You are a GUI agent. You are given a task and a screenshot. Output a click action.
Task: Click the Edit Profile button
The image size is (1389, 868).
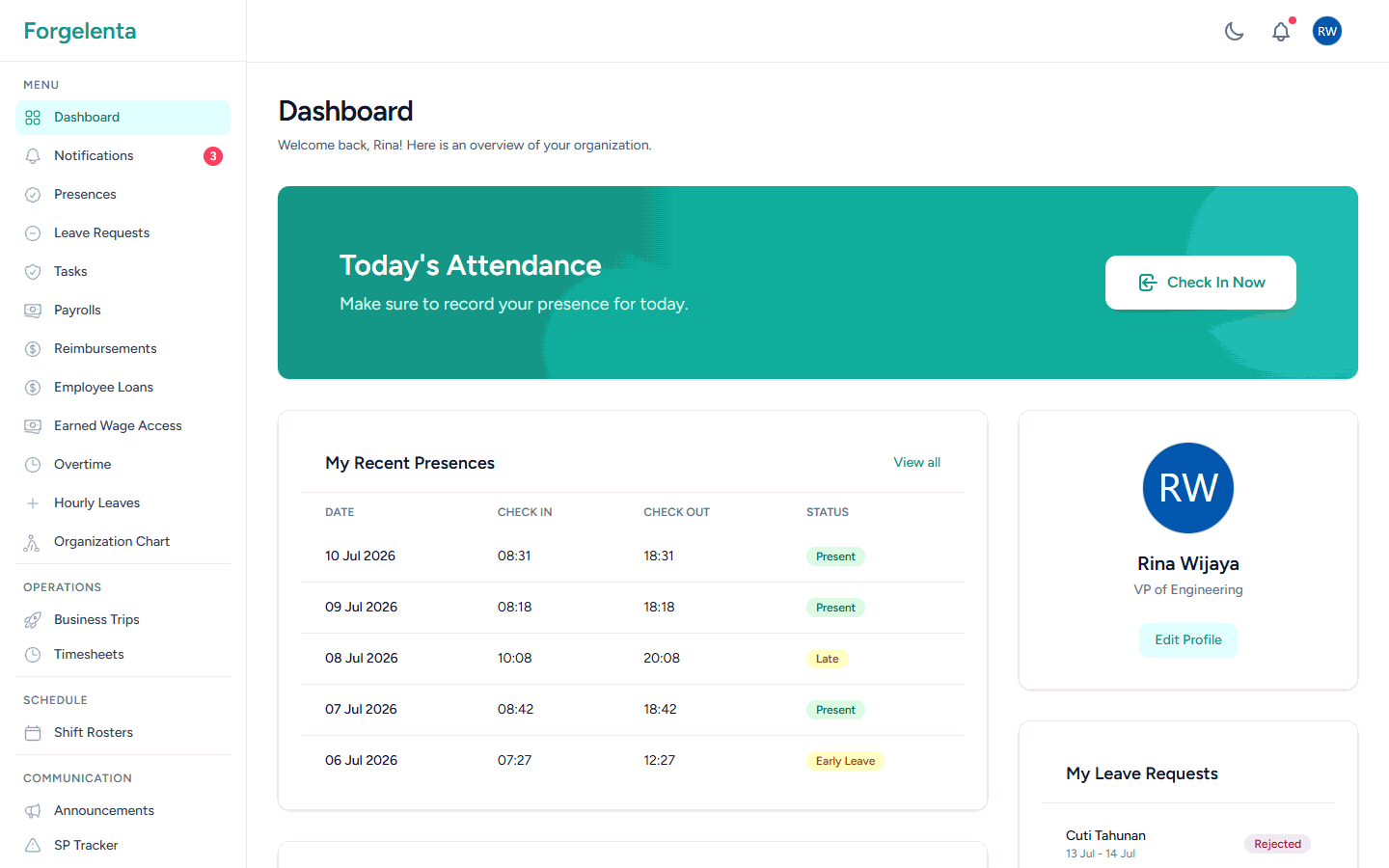pos(1188,640)
